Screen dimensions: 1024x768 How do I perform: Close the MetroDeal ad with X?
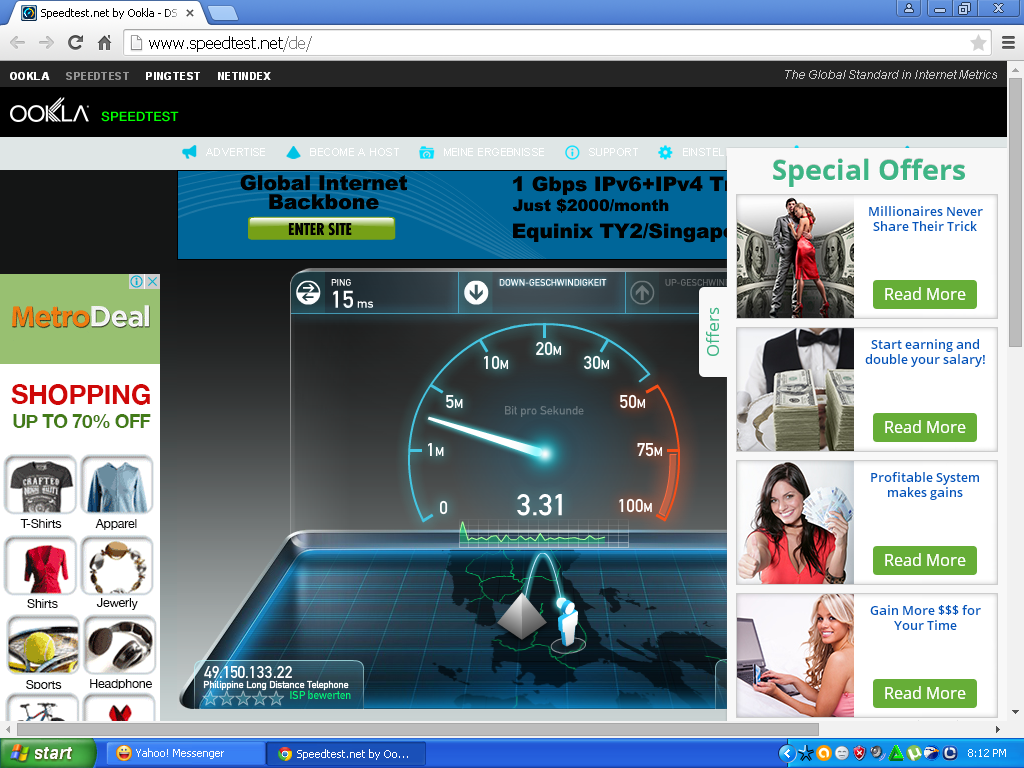pyautogui.click(x=153, y=282)
